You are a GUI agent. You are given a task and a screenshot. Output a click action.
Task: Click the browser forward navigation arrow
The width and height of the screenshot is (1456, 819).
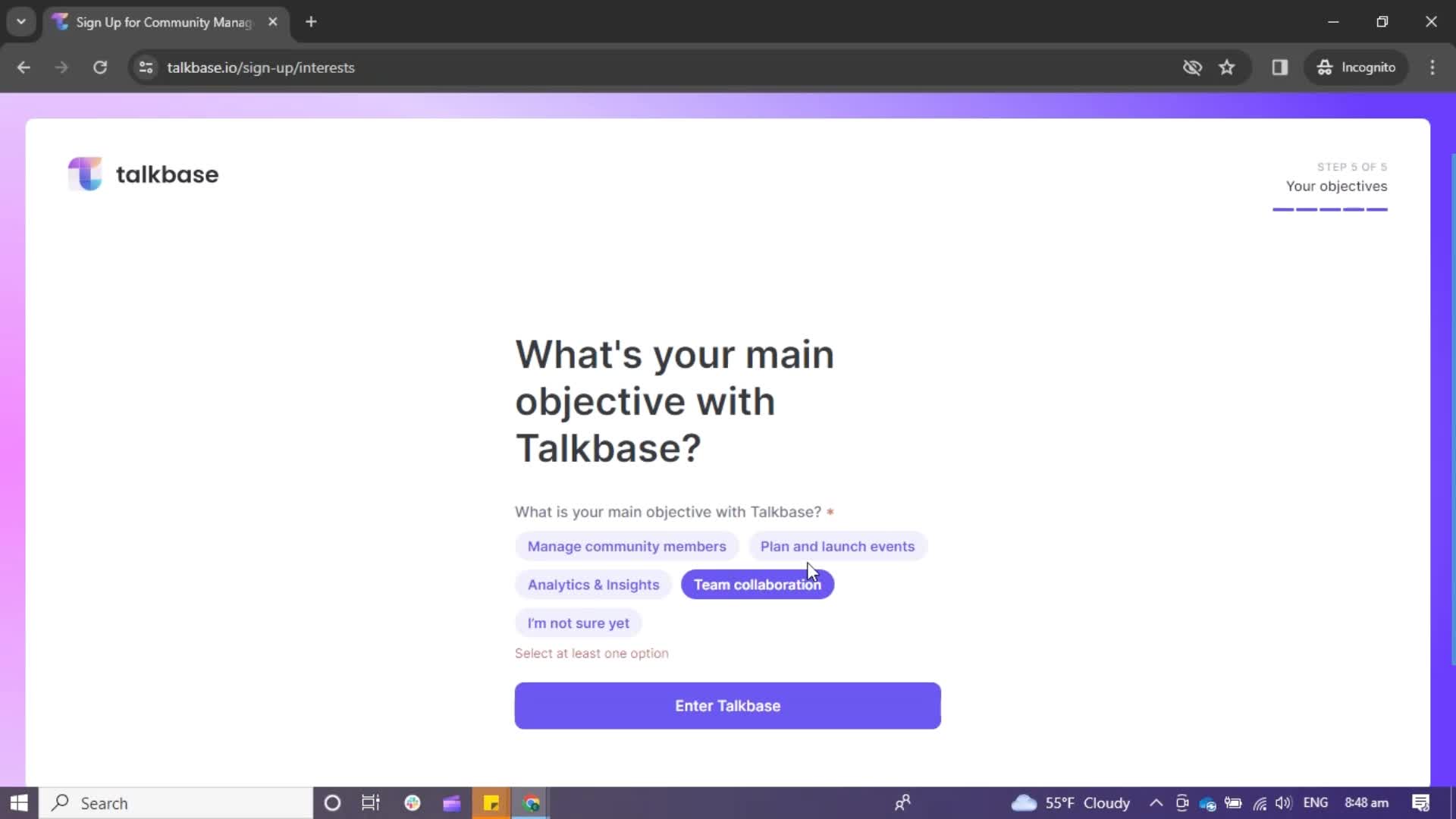tap(62, 67)
